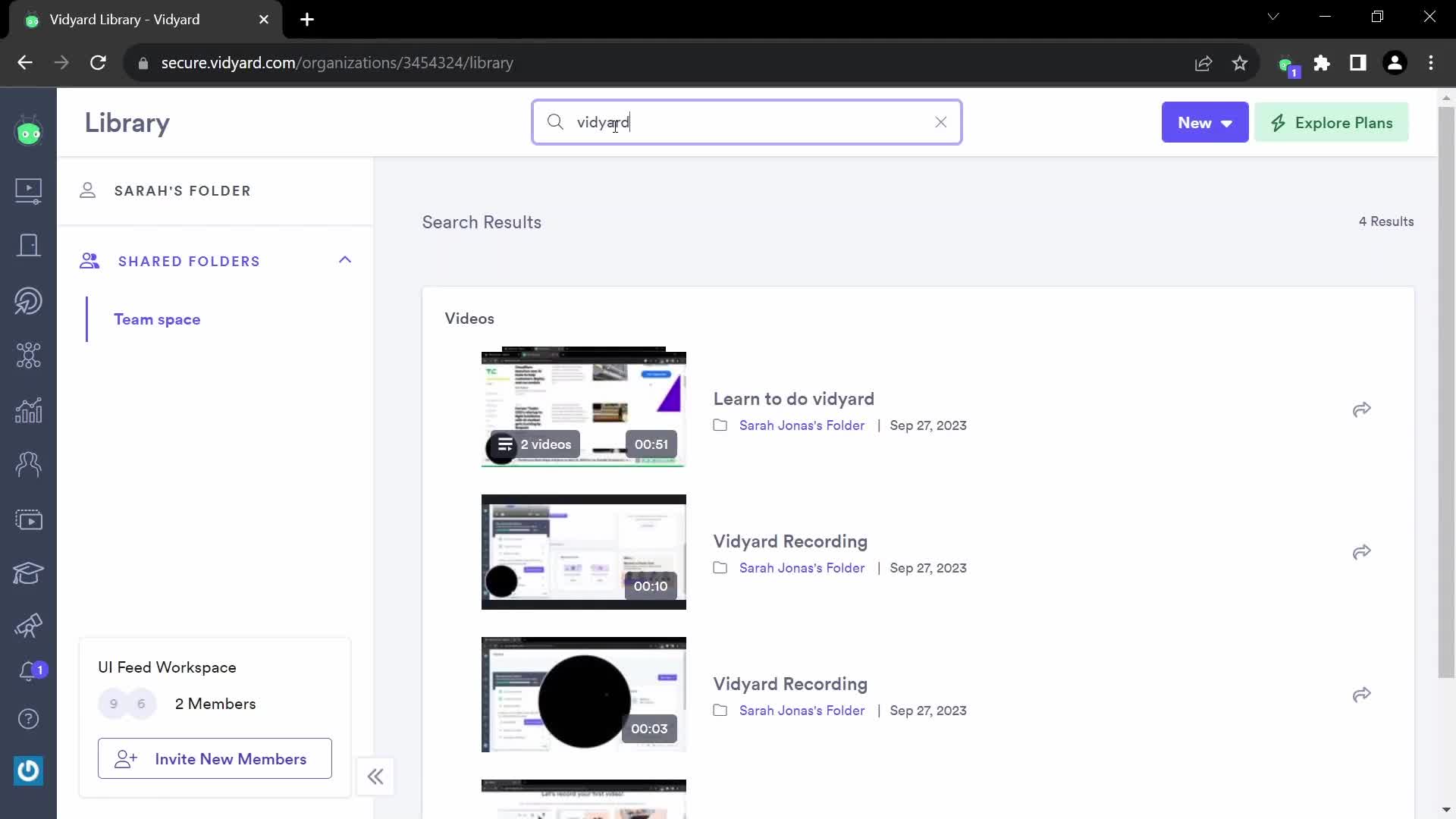
Task: Click the search input containing vidyard
Action: coord(747,122)
